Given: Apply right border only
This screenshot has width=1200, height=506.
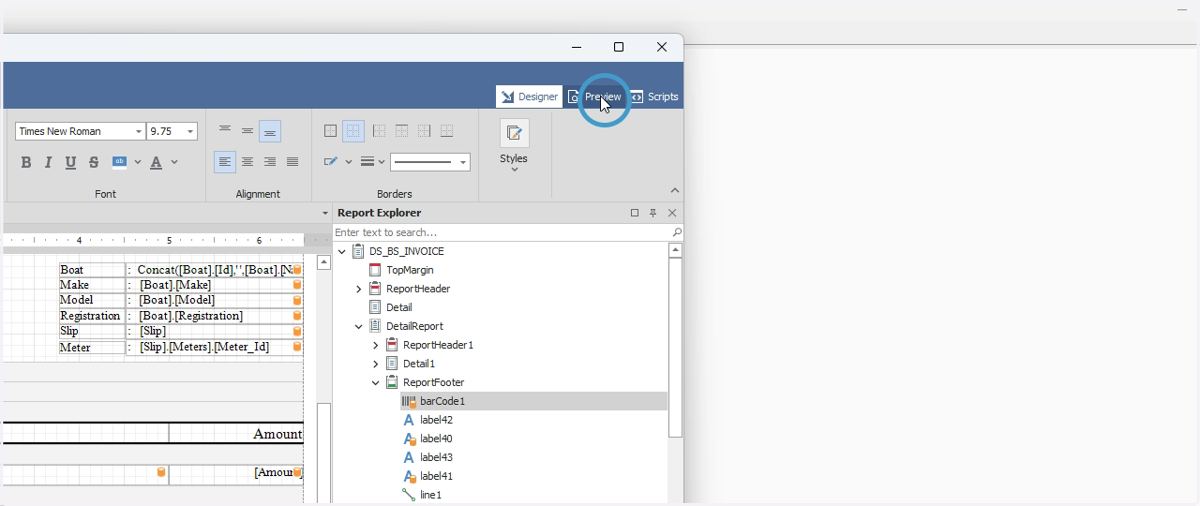Looking at the screenshot, I should 424,131.
